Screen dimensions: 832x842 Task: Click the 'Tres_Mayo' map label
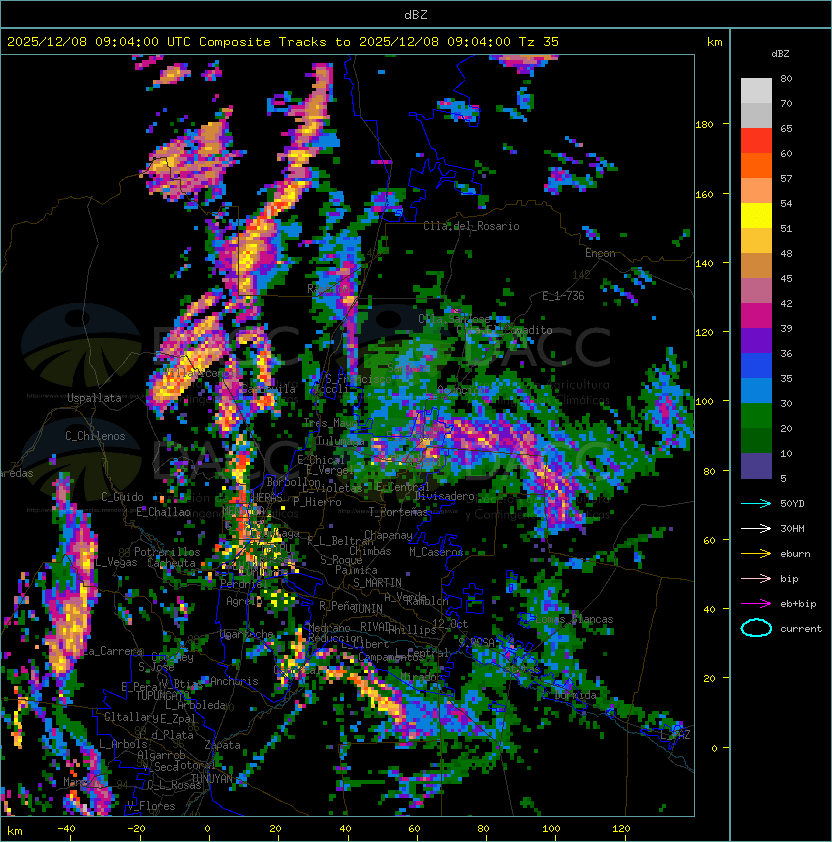point(330,423)
